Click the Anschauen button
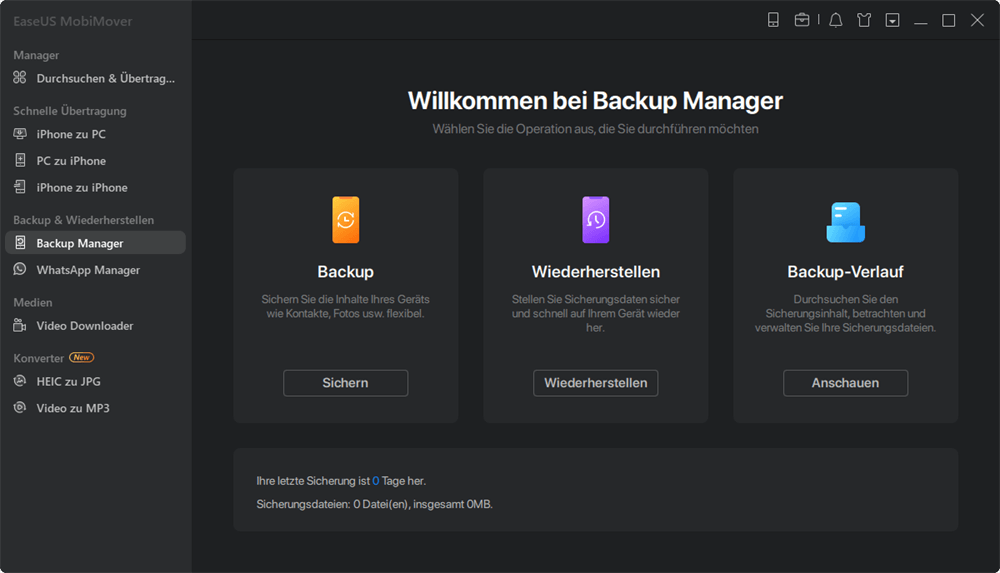The width and height of the screenshot is (1000, 573). pyautogui.click(x=846, y=383)
